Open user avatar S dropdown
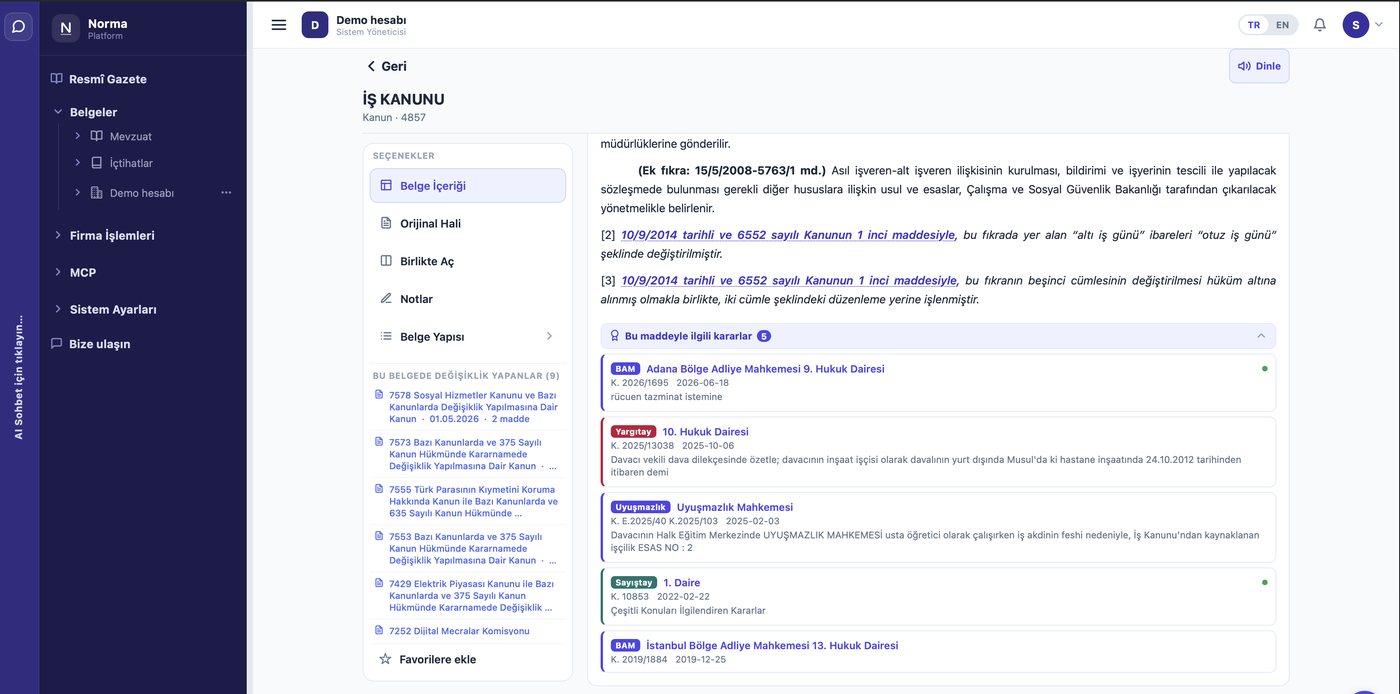 point(1363,25)
